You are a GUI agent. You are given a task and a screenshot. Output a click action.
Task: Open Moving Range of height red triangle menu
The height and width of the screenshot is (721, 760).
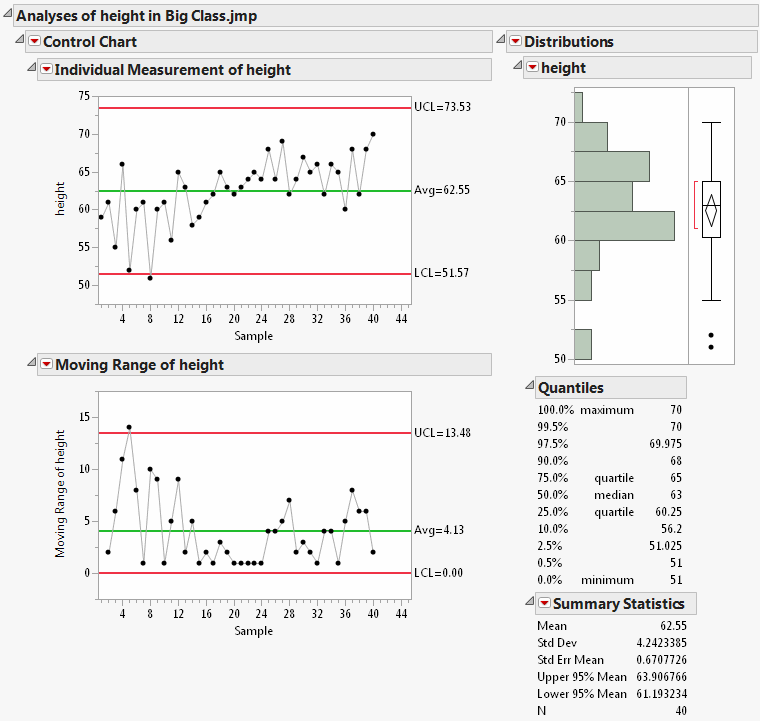click(46, 365)
